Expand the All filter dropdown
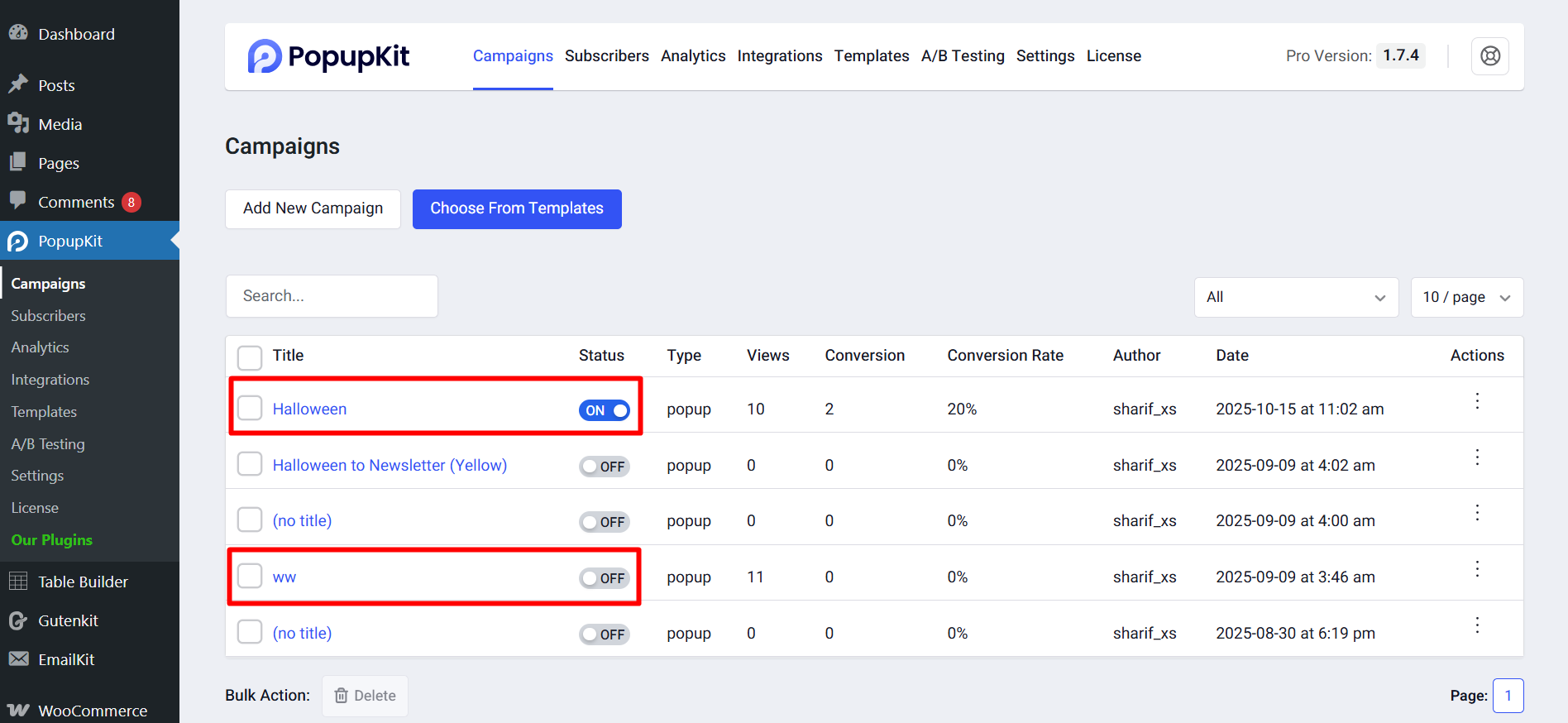 coord(1295,298)
